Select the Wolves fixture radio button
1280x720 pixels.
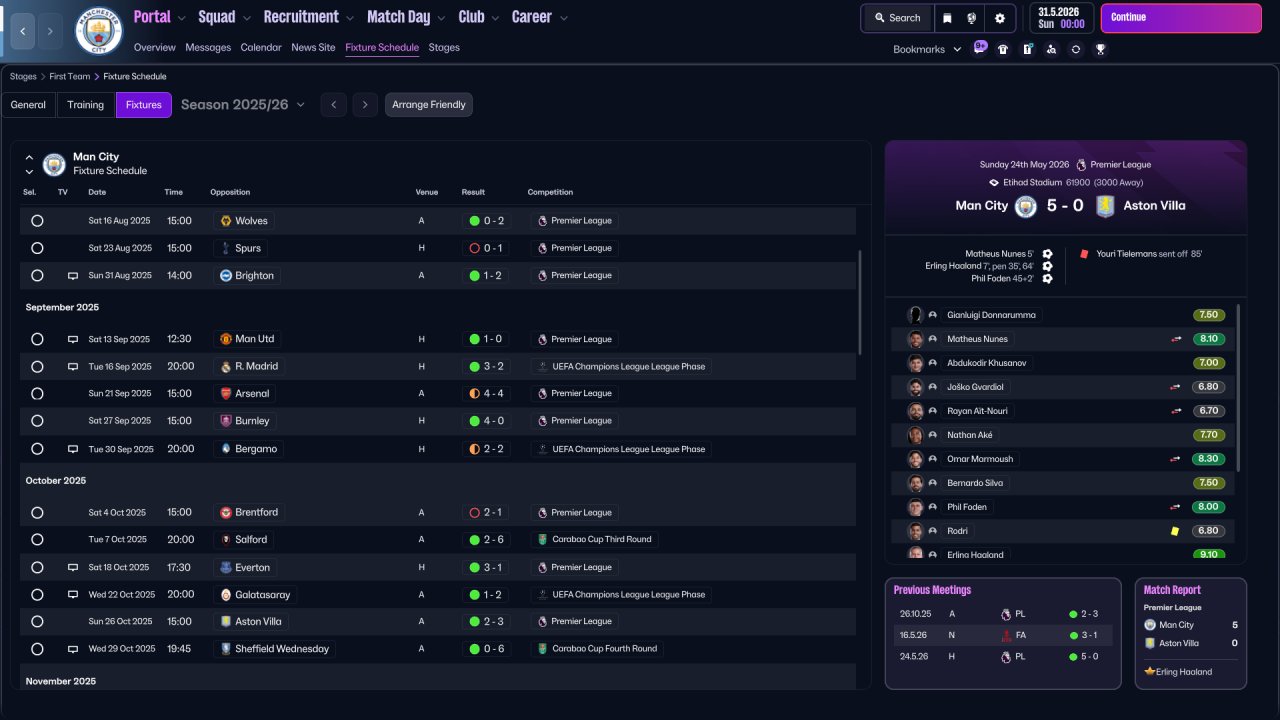[x=37, y=221]
